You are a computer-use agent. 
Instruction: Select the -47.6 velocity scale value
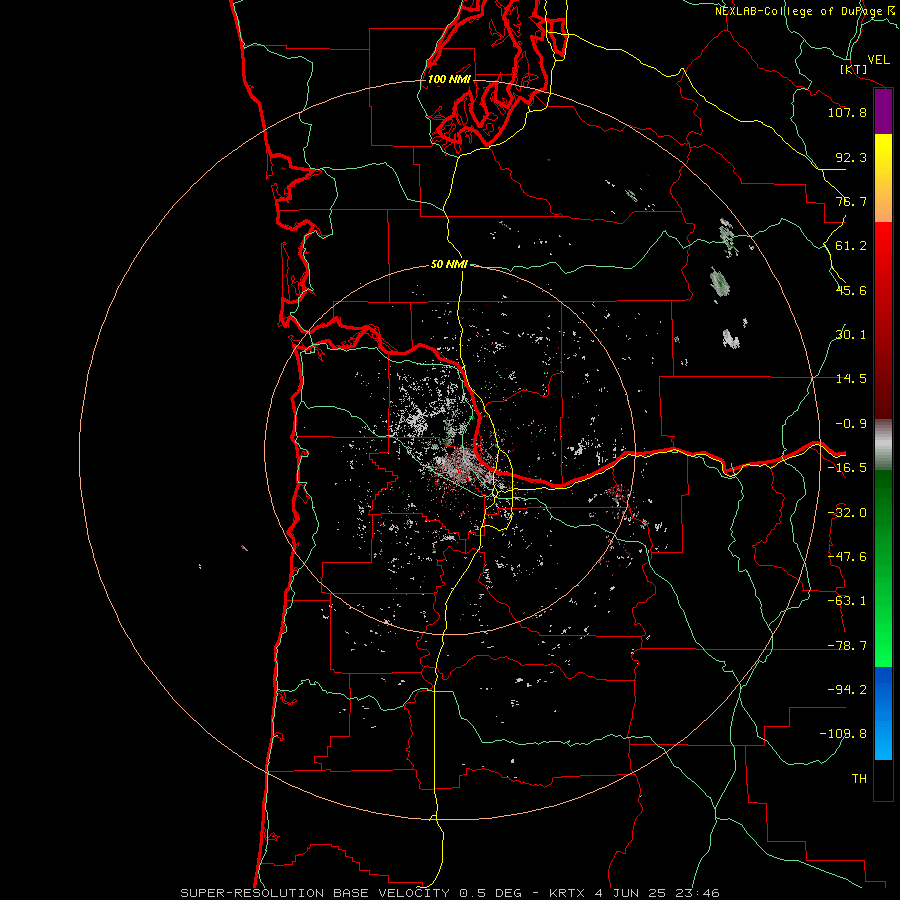[x=847, y=557]
